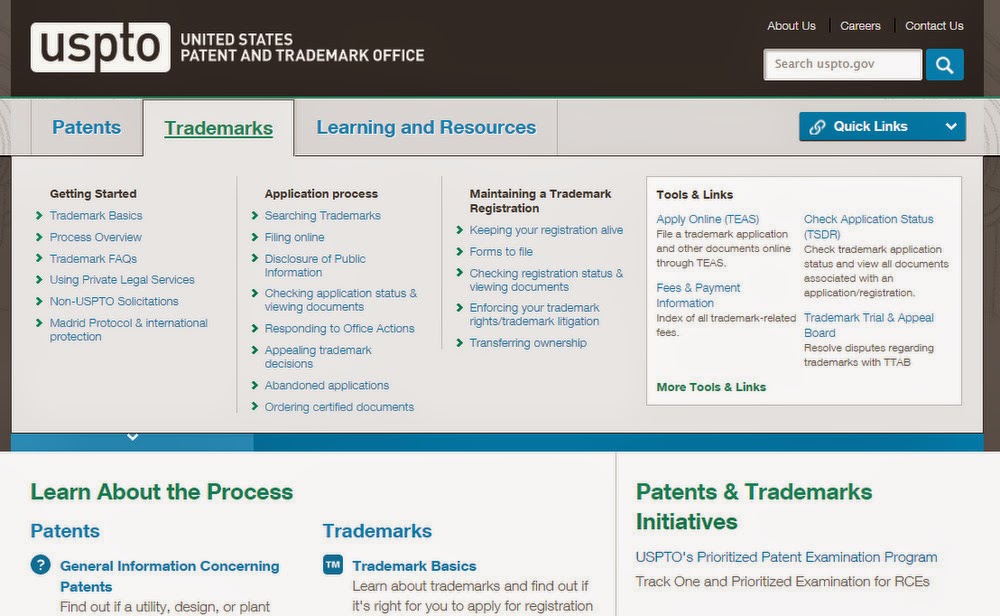The width and height of the screenshot is (1000, 616).
Task: Open Disclosure of Public Information
Action: click(315, 265)
